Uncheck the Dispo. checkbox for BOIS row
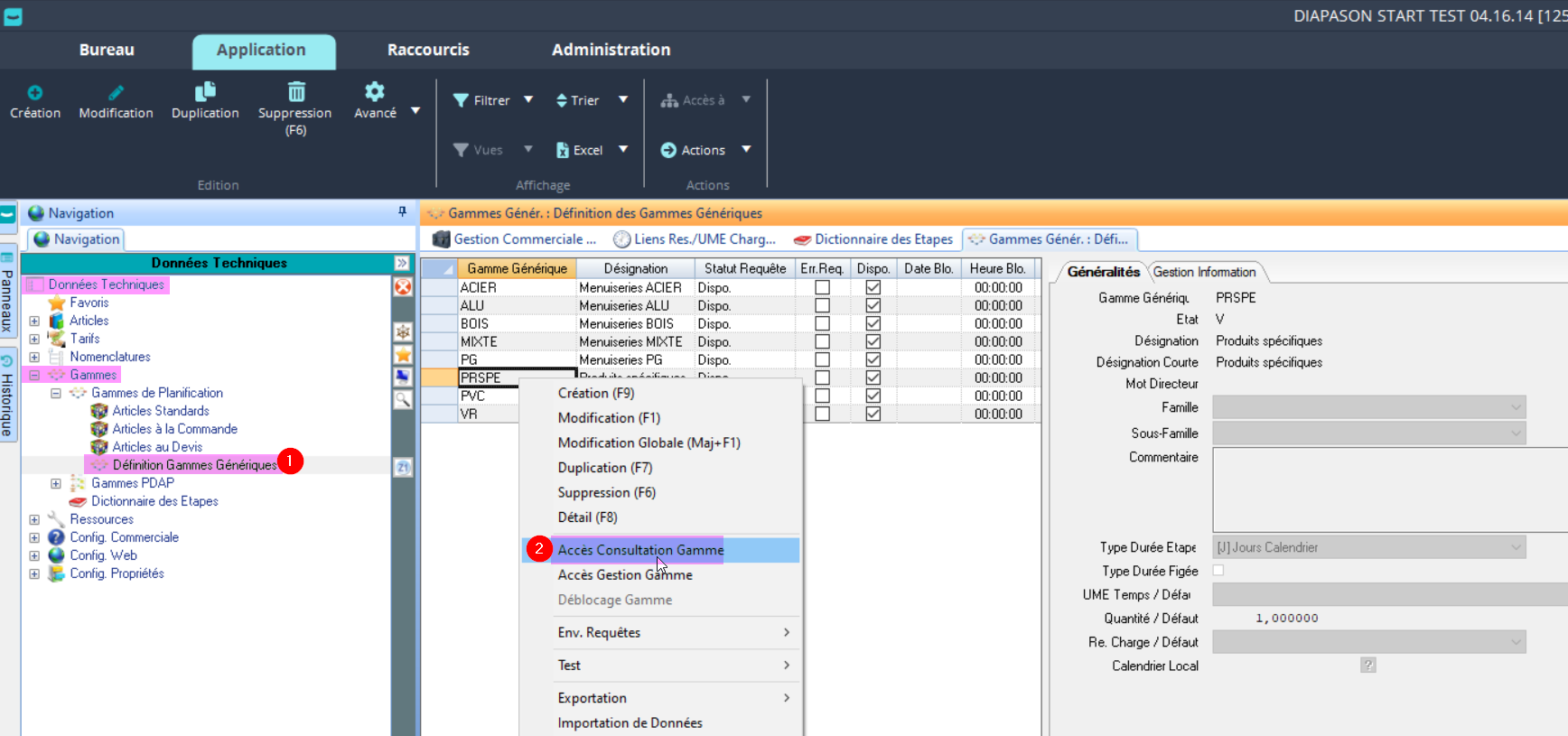The image size is (1568, 736). click(873, 323)
